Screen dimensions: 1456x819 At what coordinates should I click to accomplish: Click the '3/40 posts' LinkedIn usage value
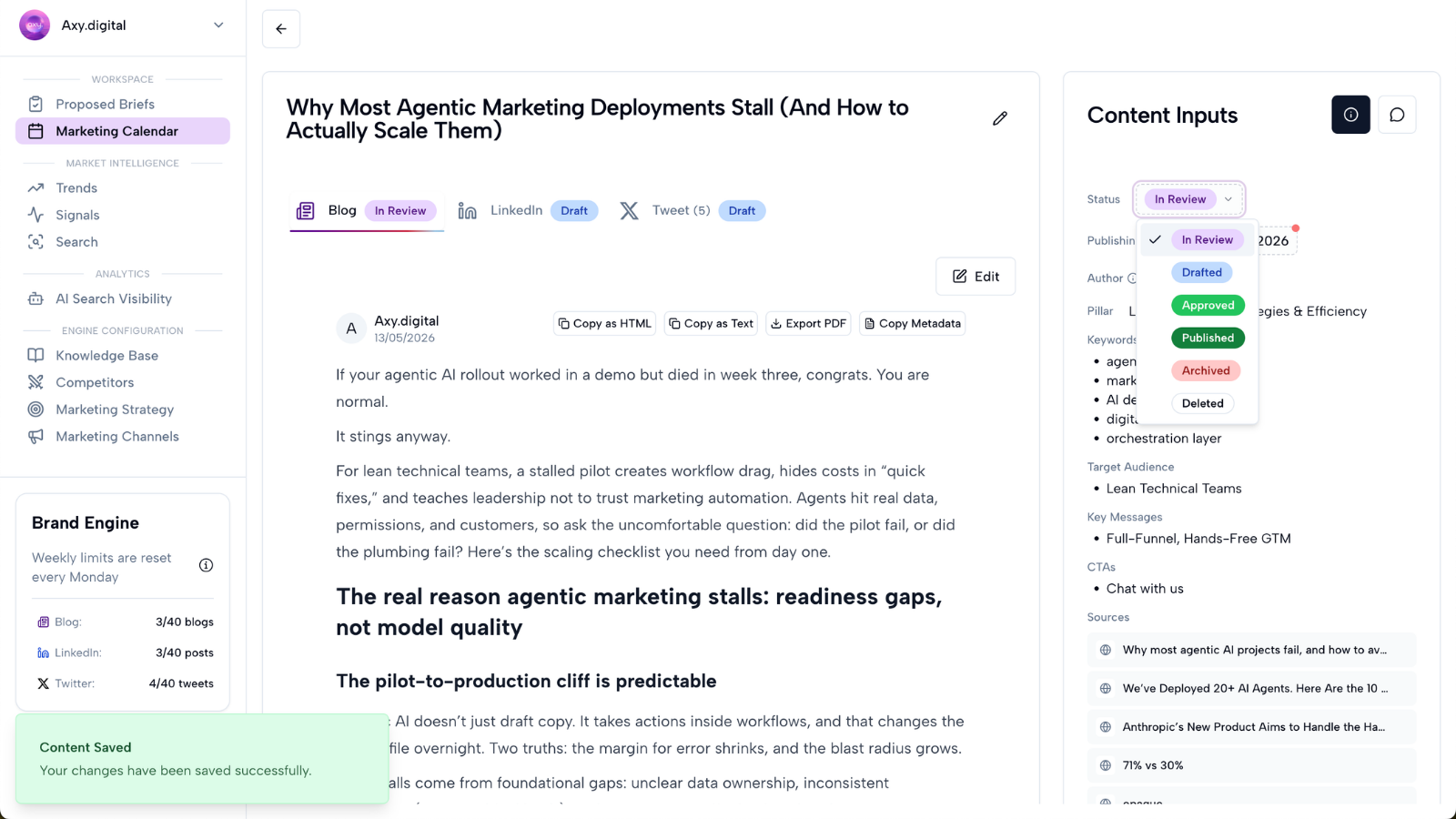tap(185, 653)
